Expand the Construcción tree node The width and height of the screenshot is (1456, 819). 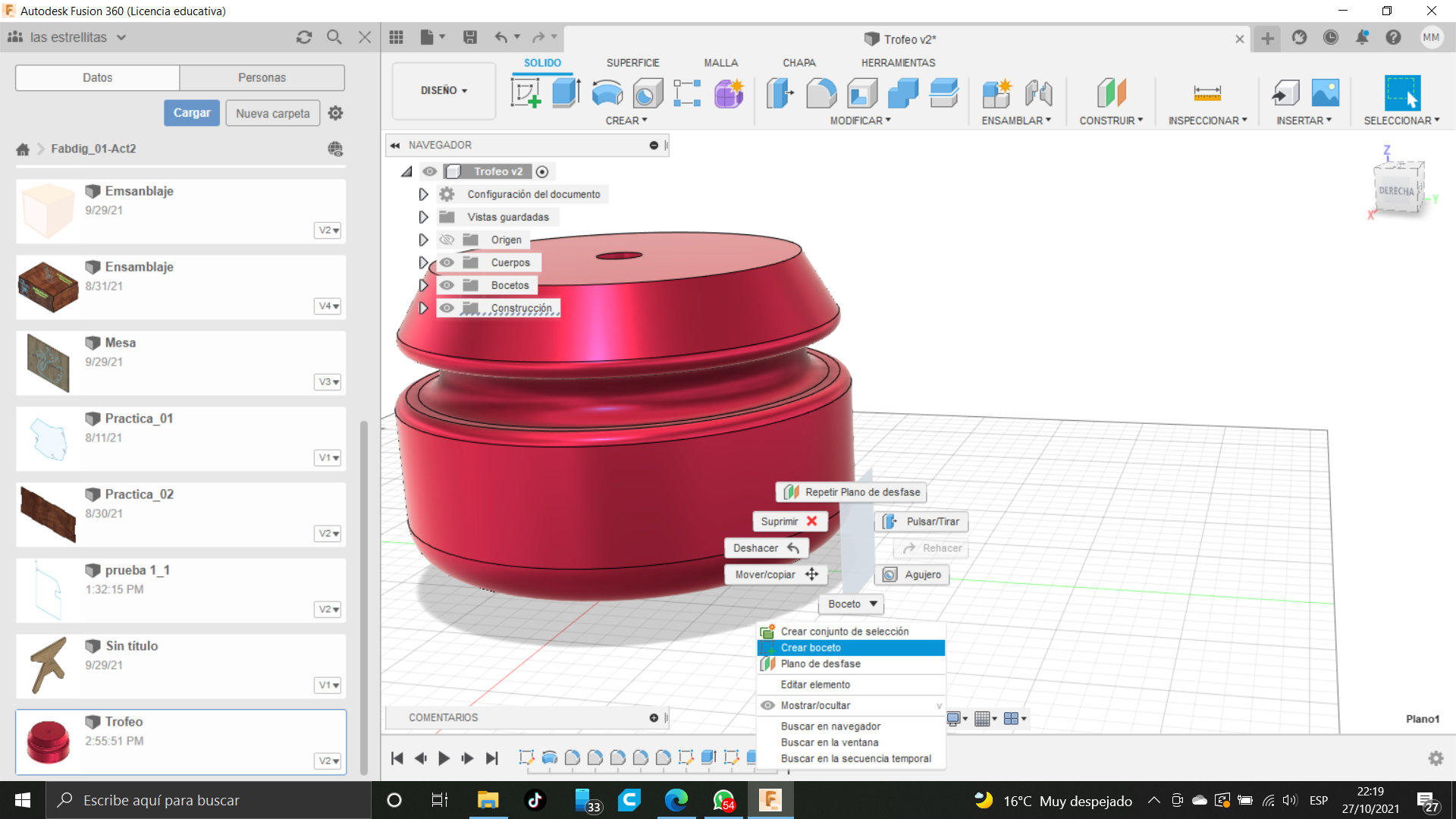[423, 308]
